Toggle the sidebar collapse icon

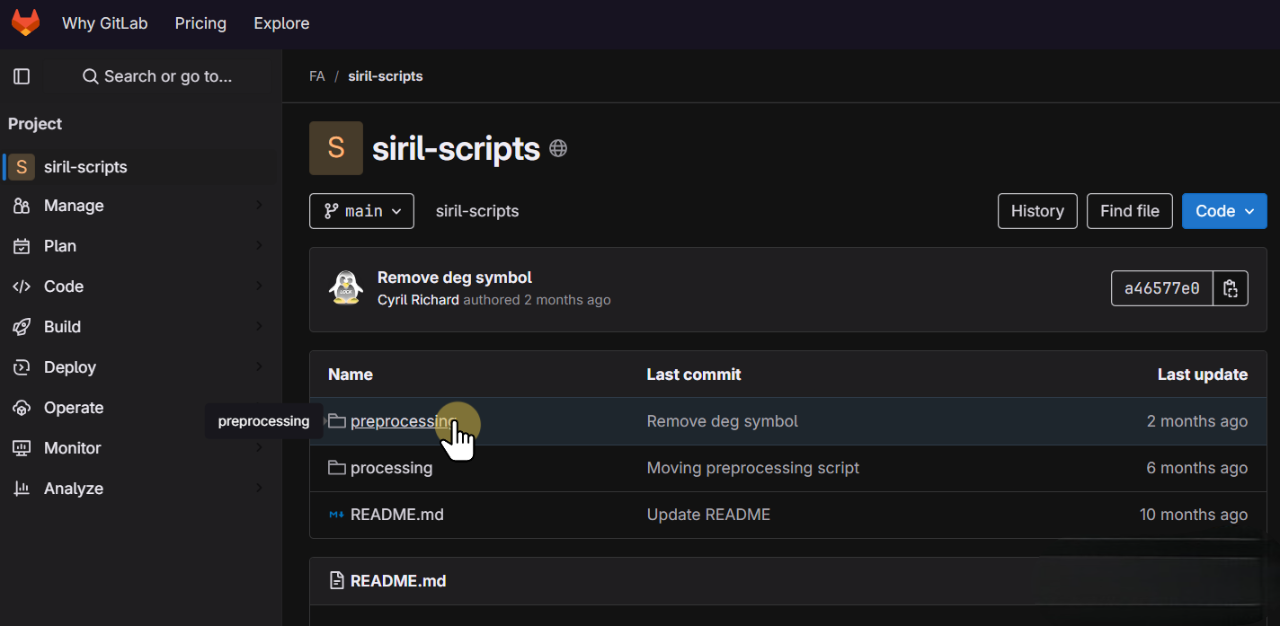tap(21, 76)
